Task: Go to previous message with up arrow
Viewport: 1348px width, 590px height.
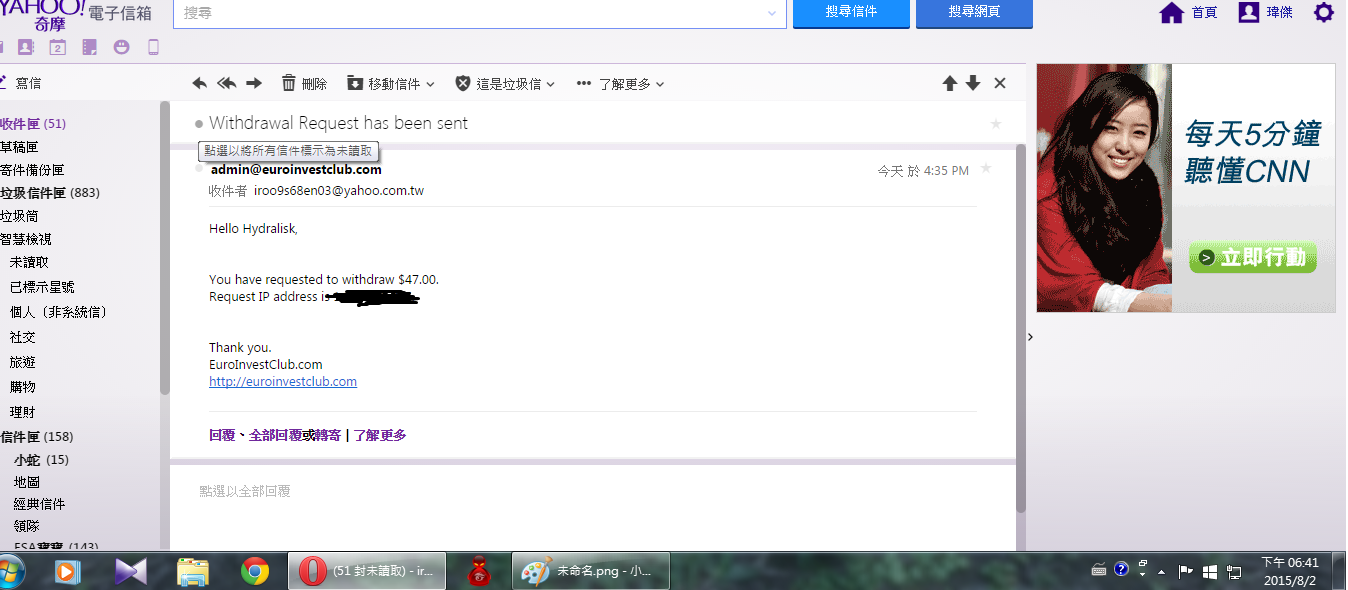Action: coord(950,84)
